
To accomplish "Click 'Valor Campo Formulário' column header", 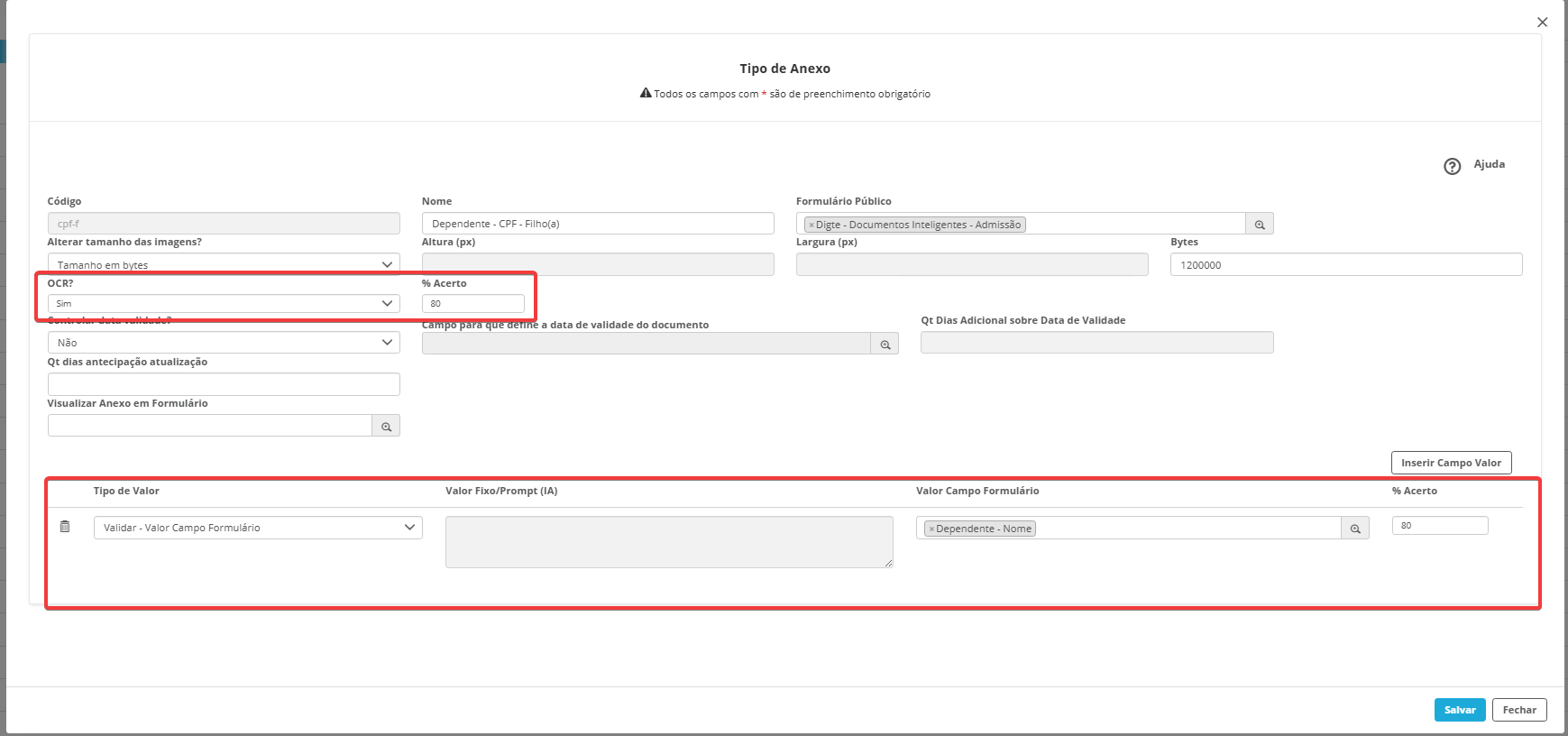I will point(977,491).
